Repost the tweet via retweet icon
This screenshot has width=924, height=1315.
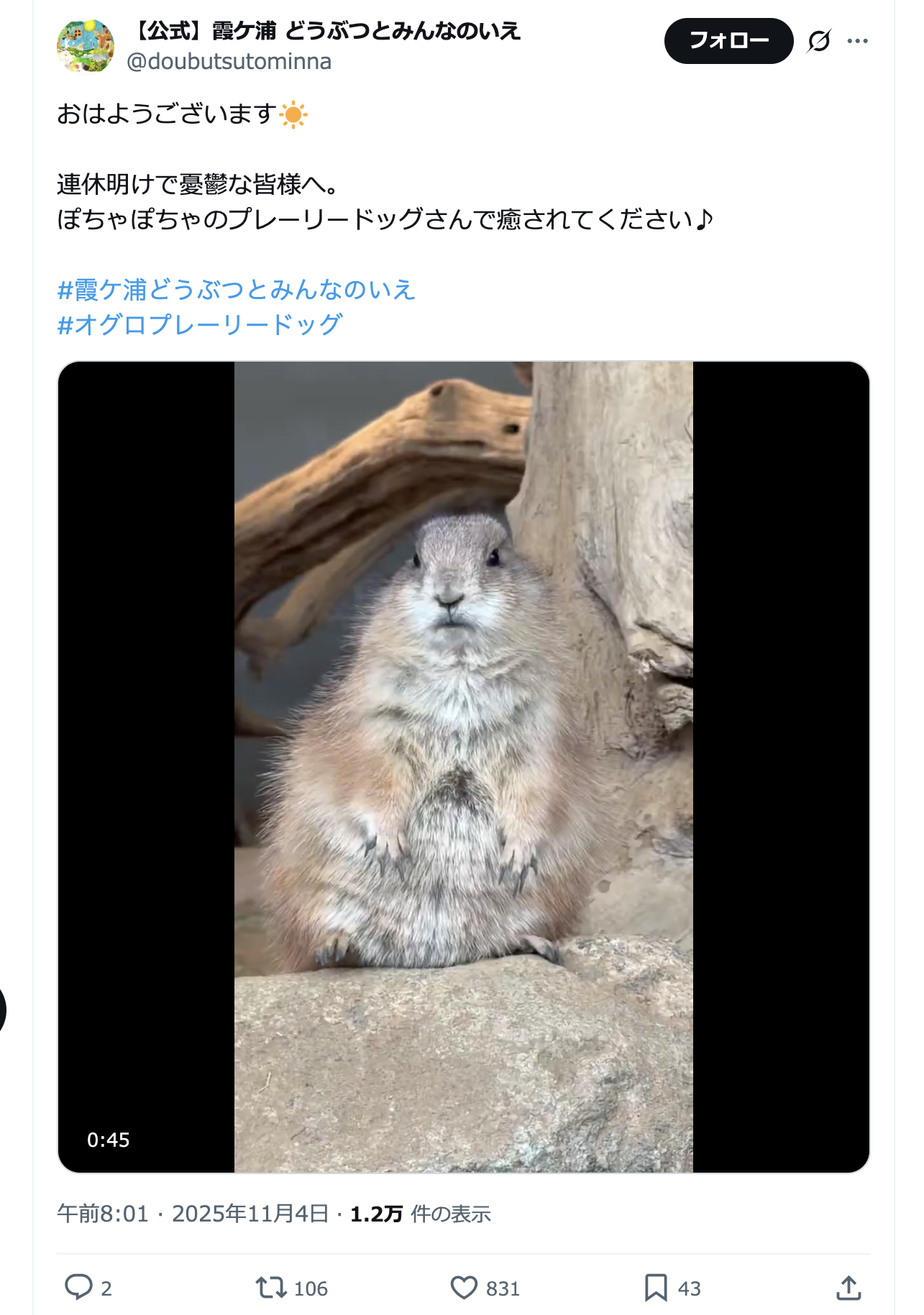271,1287
